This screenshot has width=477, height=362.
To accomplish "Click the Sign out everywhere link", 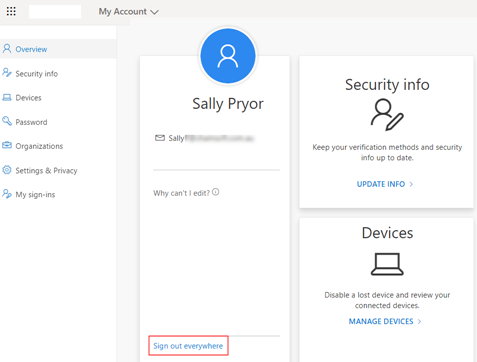I will [x=188, y=346].
